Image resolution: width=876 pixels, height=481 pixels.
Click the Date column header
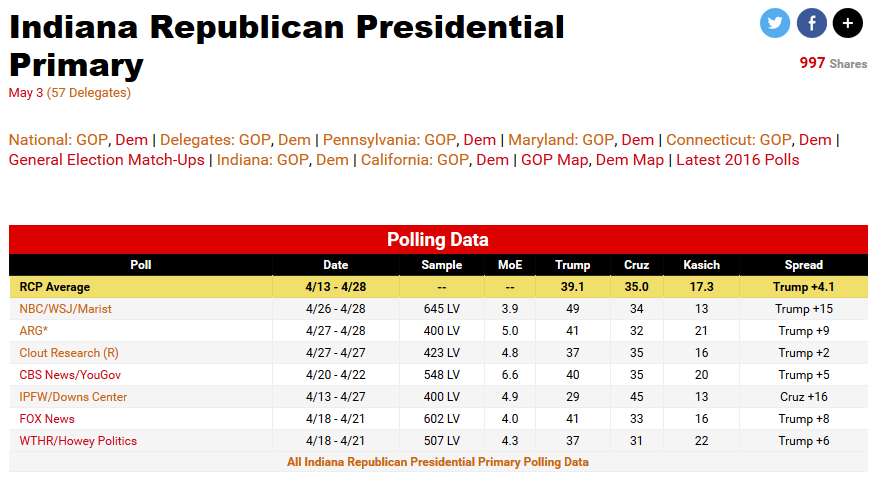(x=336, y=265)
